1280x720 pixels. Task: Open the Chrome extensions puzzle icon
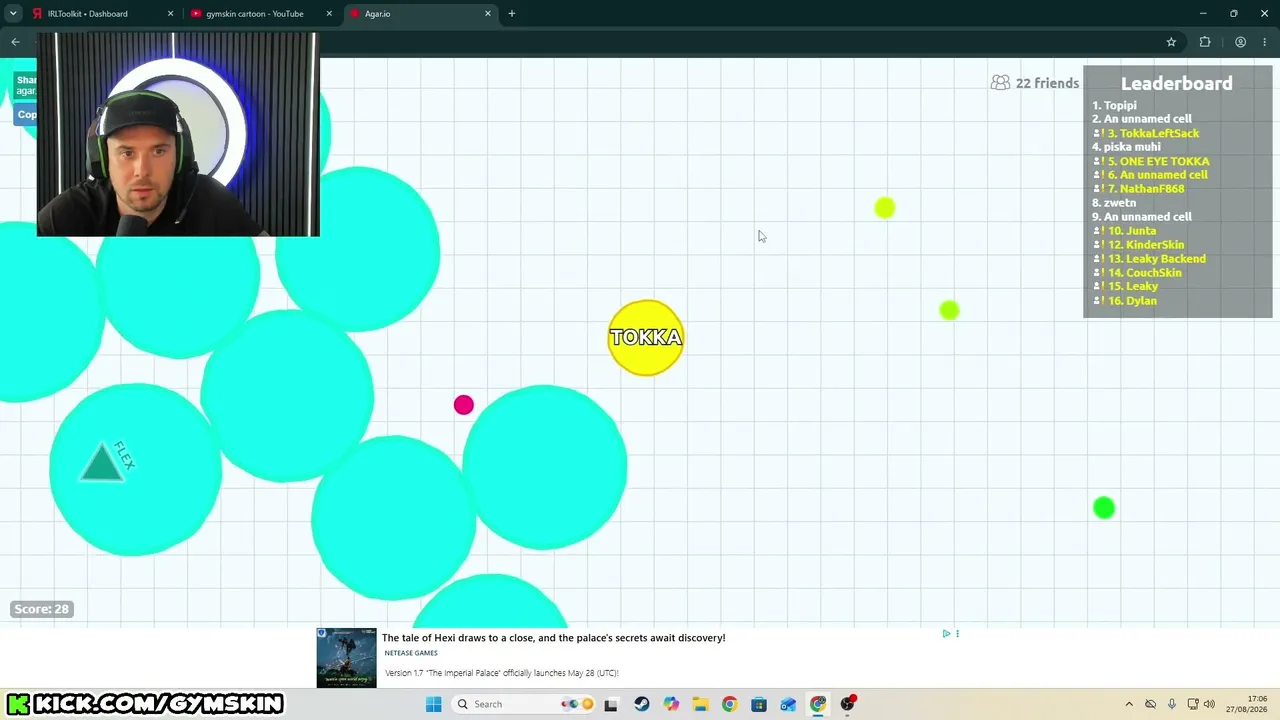coord(1205,42)
